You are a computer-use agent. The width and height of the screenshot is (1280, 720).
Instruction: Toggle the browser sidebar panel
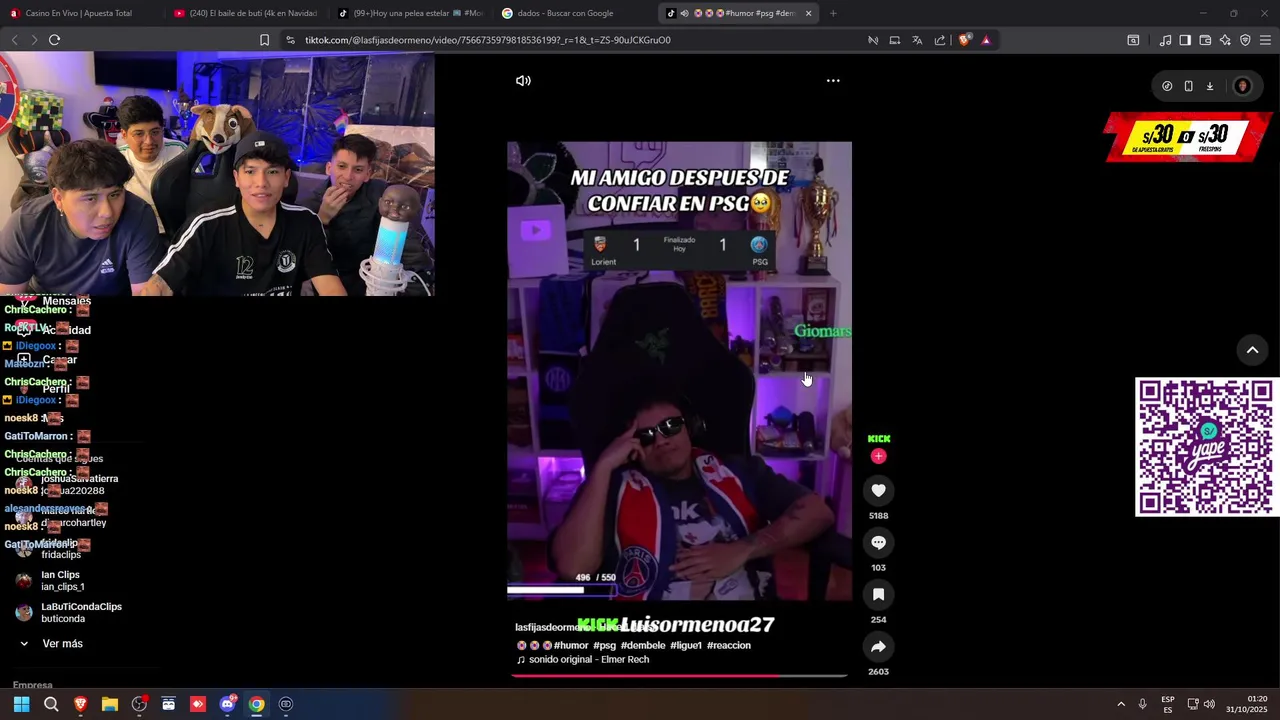1185,40
